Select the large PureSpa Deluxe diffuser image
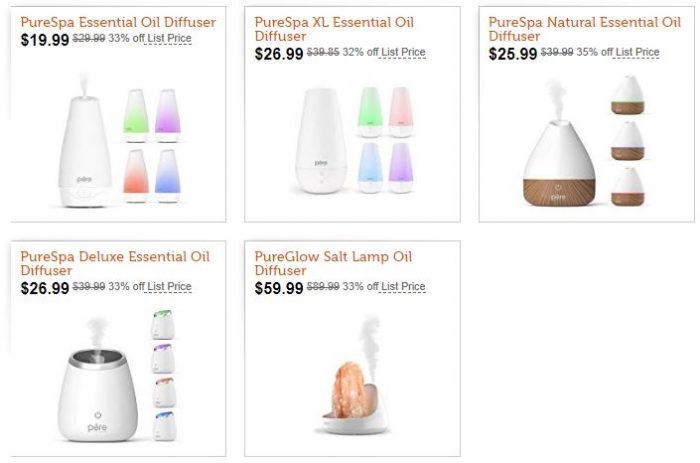 tap(98, 380)
